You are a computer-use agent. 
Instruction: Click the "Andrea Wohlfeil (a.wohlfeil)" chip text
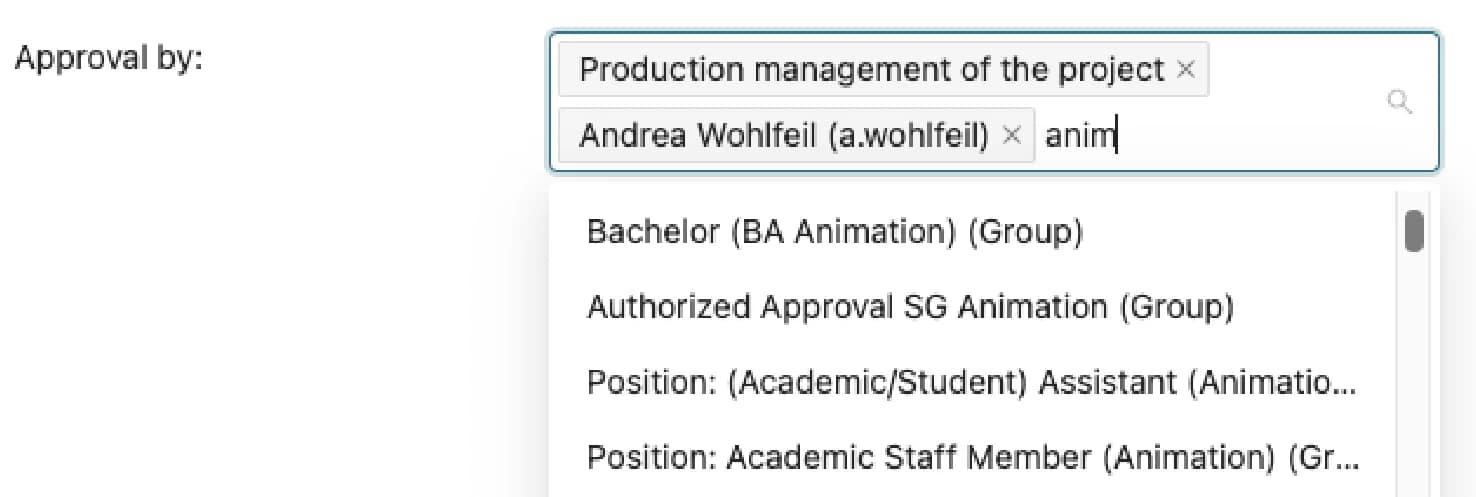pyautogui.click(x=783, y=135)
